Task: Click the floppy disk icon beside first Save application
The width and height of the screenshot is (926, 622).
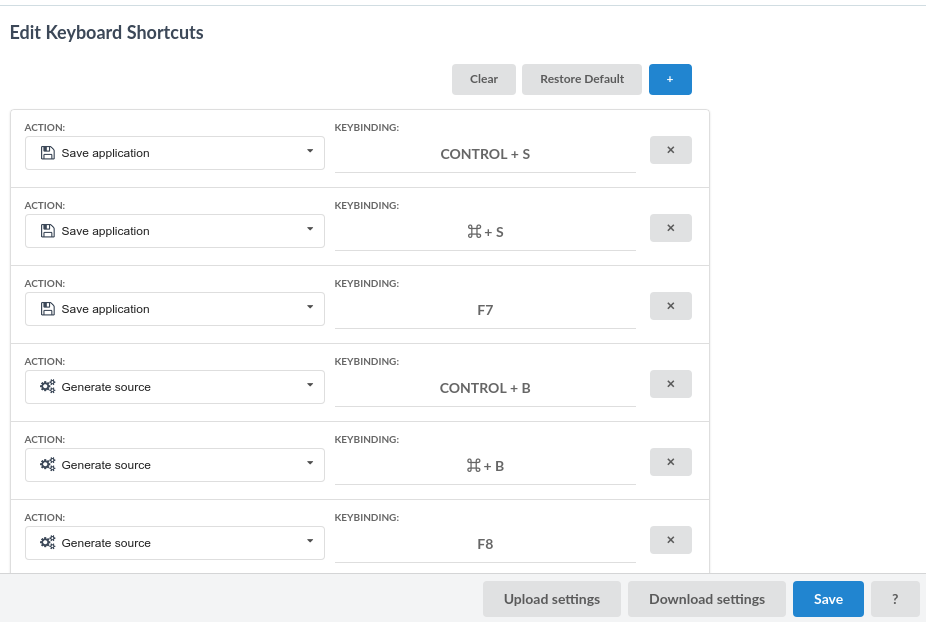Action: (47, 153)
